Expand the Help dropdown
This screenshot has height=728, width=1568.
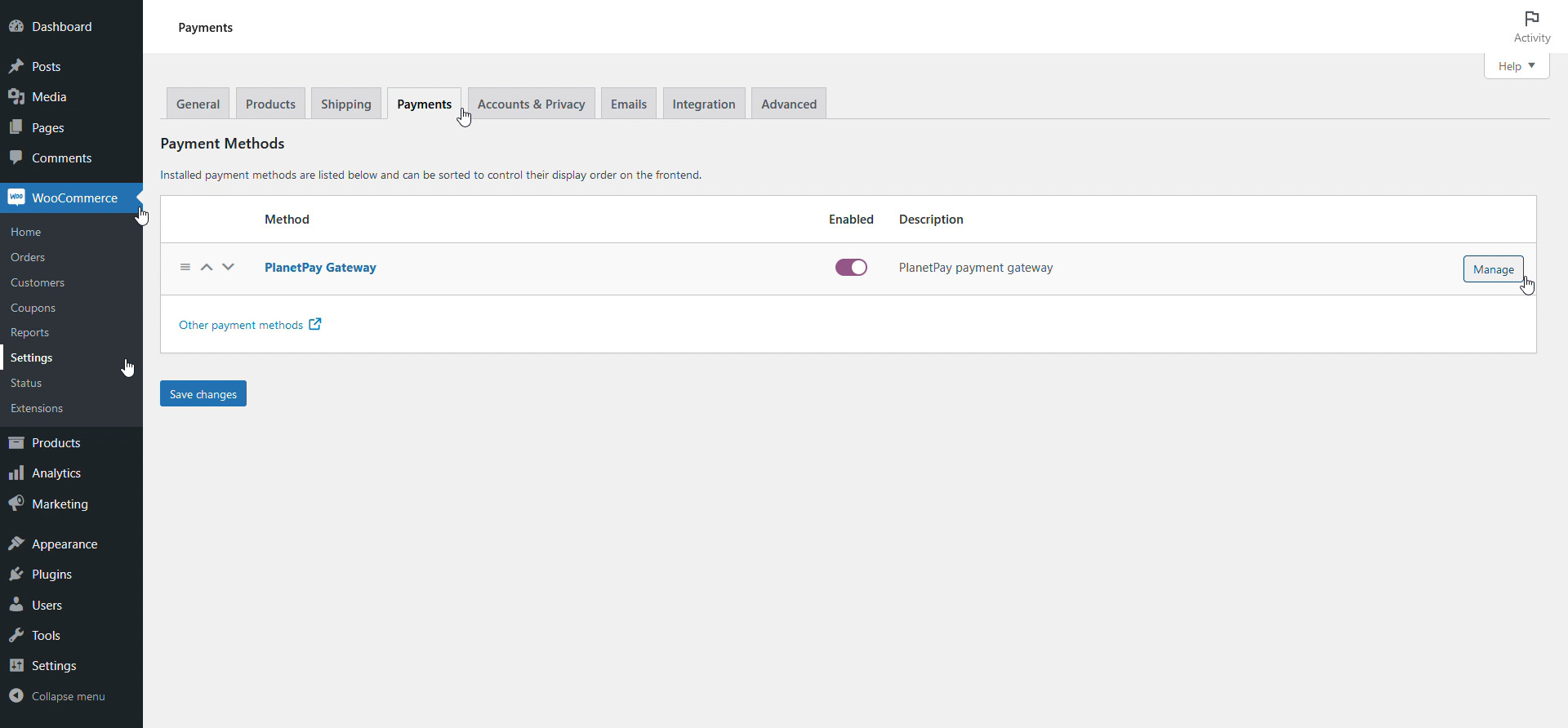pos(1517,66)
